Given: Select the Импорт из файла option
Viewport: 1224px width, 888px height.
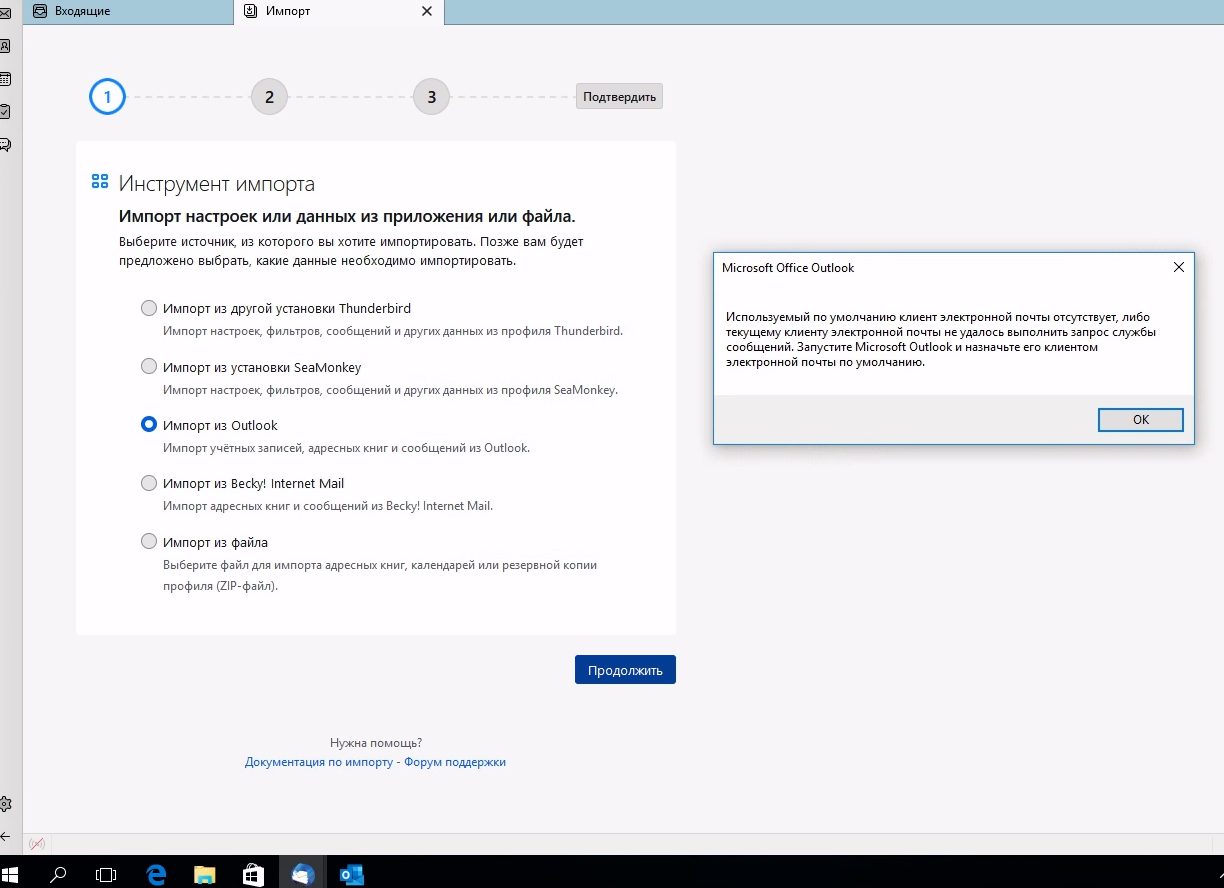Looking at the screenshot, I should (149, 541).
